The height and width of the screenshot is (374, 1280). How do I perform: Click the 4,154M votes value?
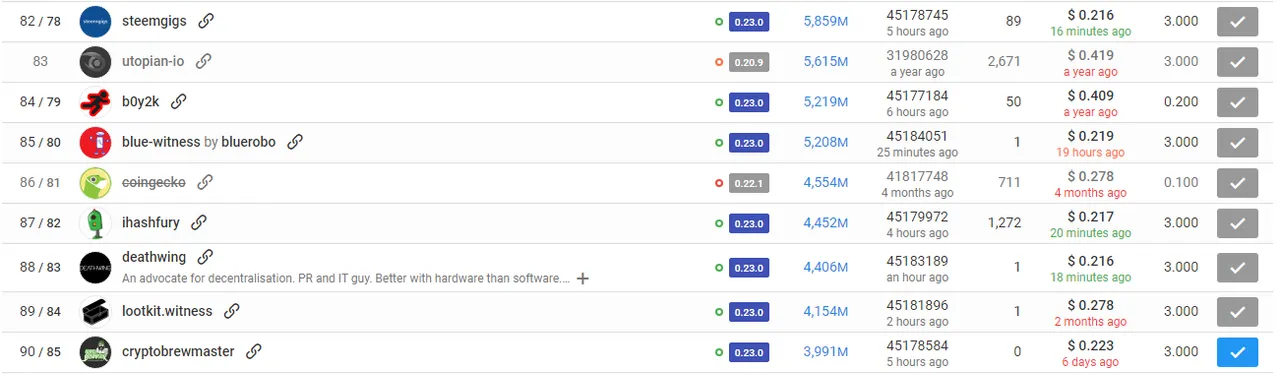tap(826, 311)
